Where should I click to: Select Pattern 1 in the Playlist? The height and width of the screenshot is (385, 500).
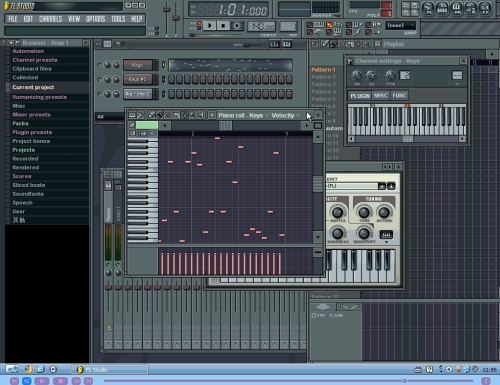tap(323, 70)
